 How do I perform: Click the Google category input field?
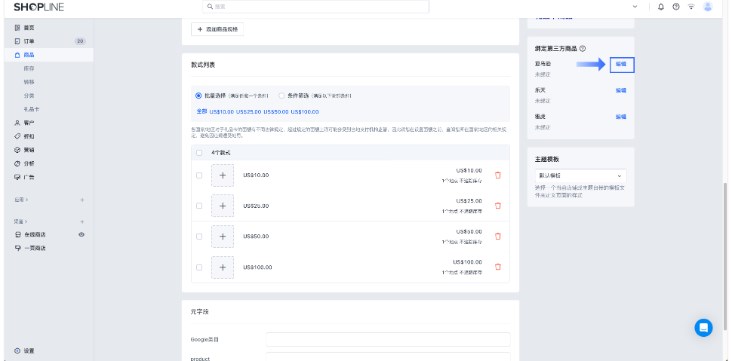point(388,340)
